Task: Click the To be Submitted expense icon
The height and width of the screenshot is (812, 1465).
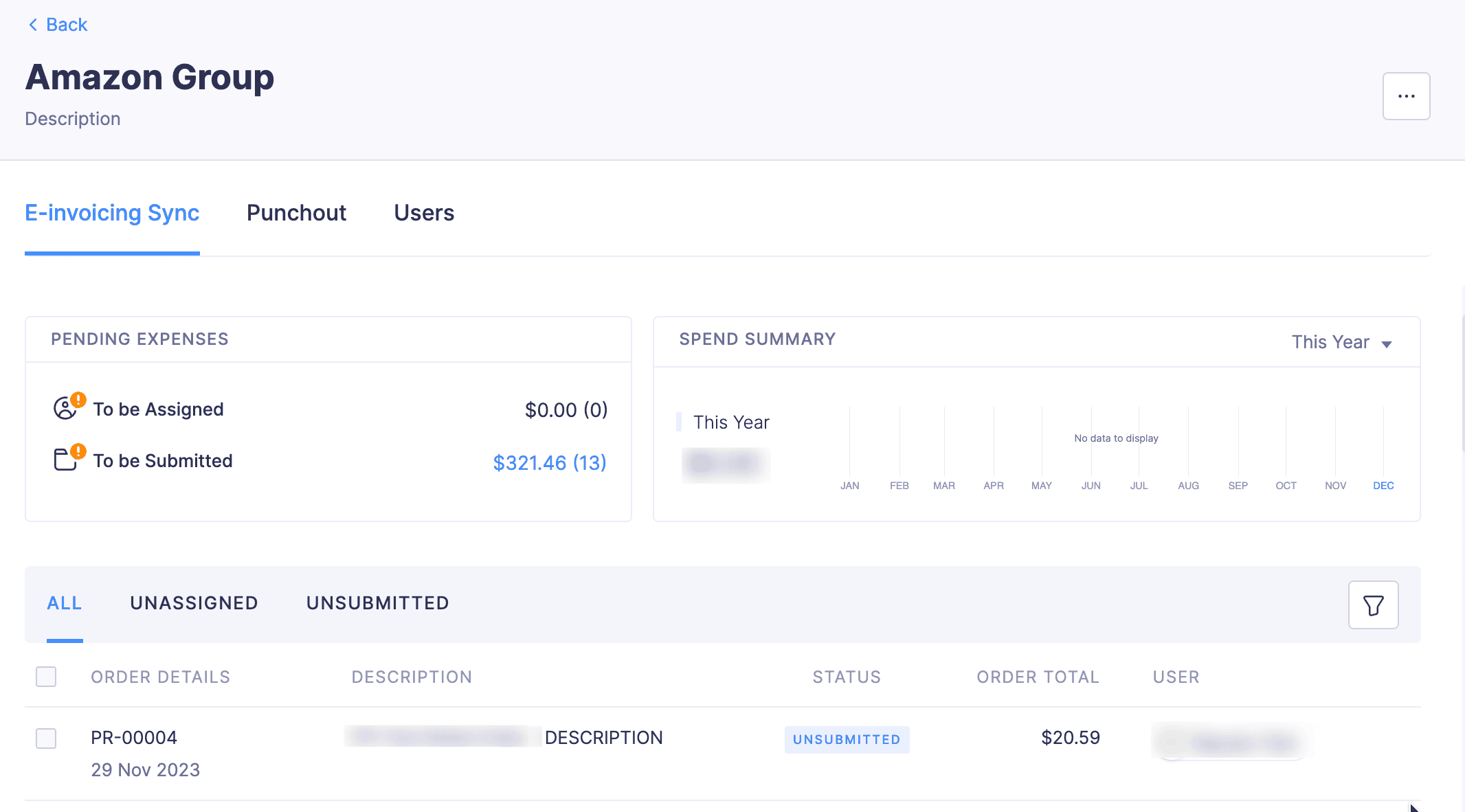Action: pyautogui.click(x=65, y=458)
